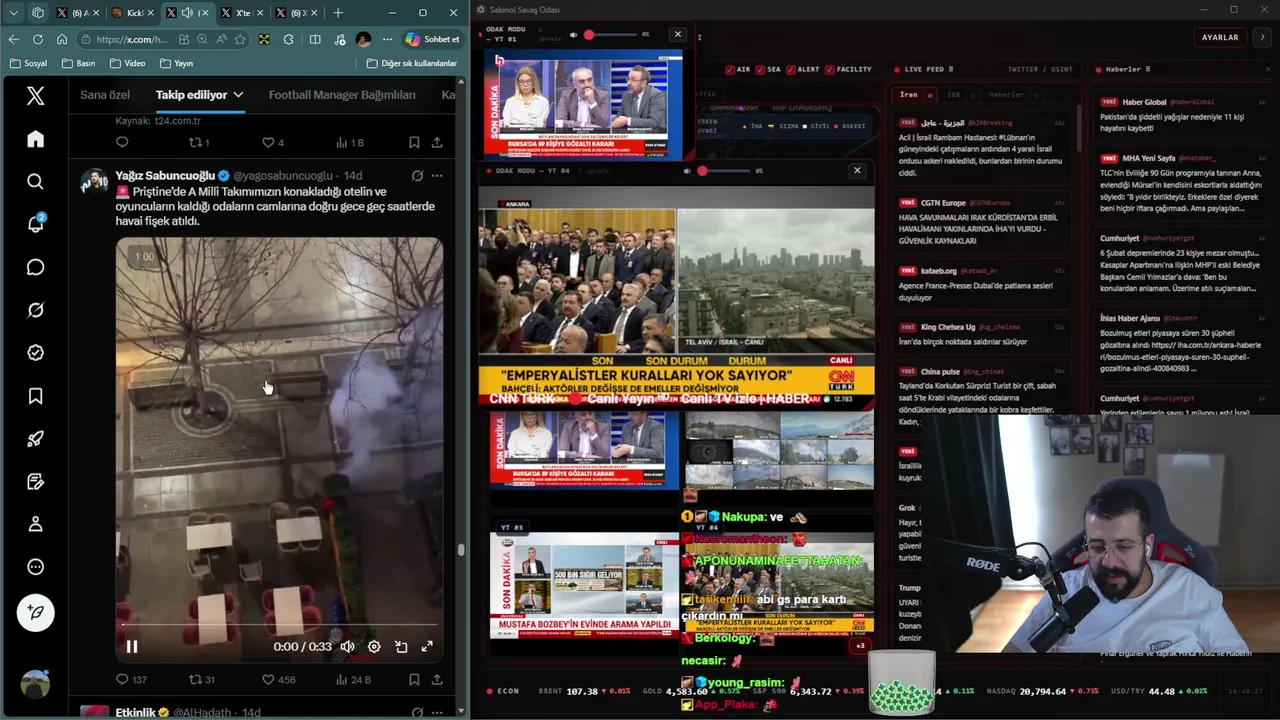
Task: Open Bookmarks in X sidebar
Action: [x=35, y=396]
